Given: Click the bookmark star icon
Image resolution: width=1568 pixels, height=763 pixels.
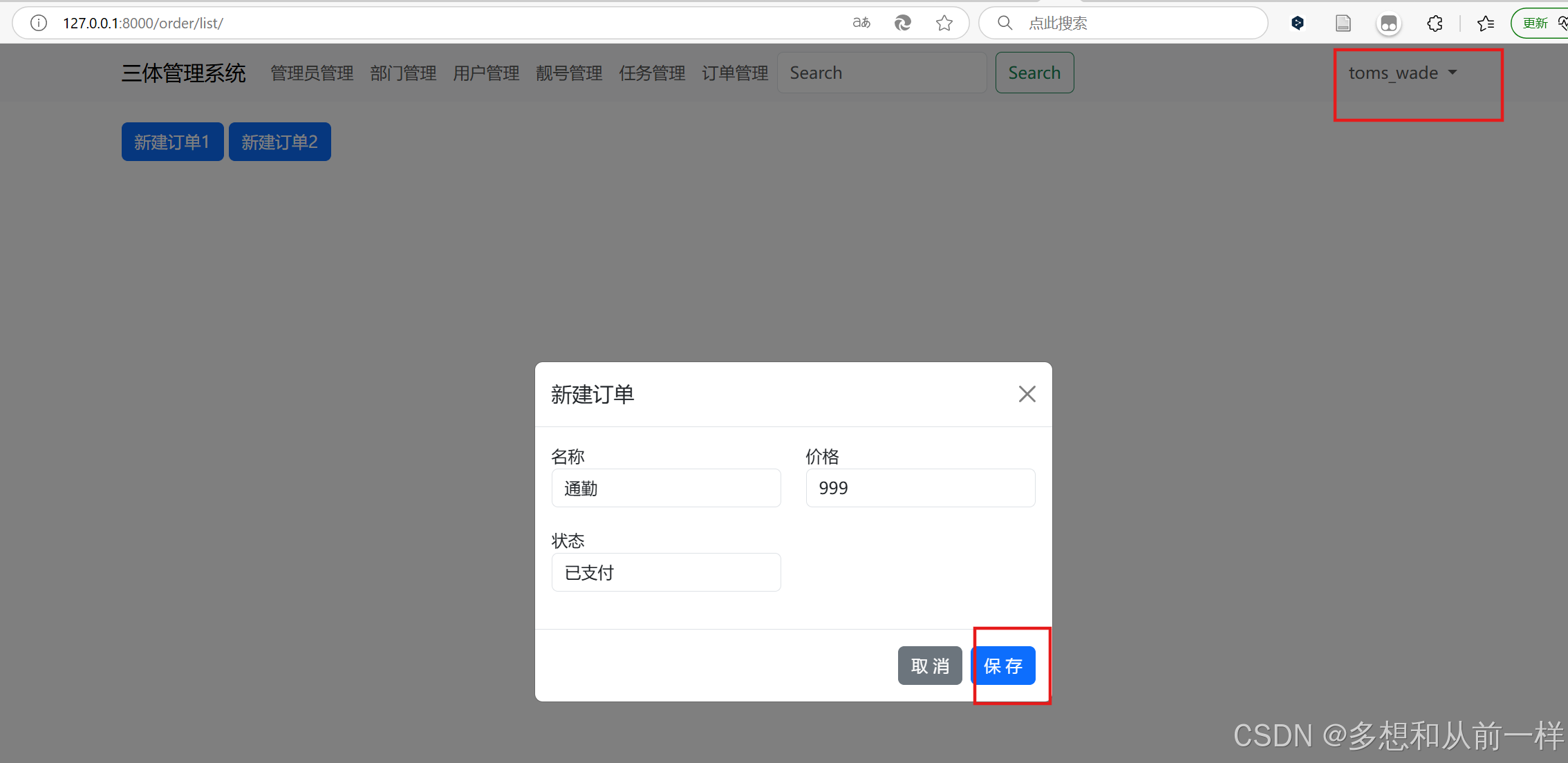Looking at the screenshot, I should click(x=944, y=23).
